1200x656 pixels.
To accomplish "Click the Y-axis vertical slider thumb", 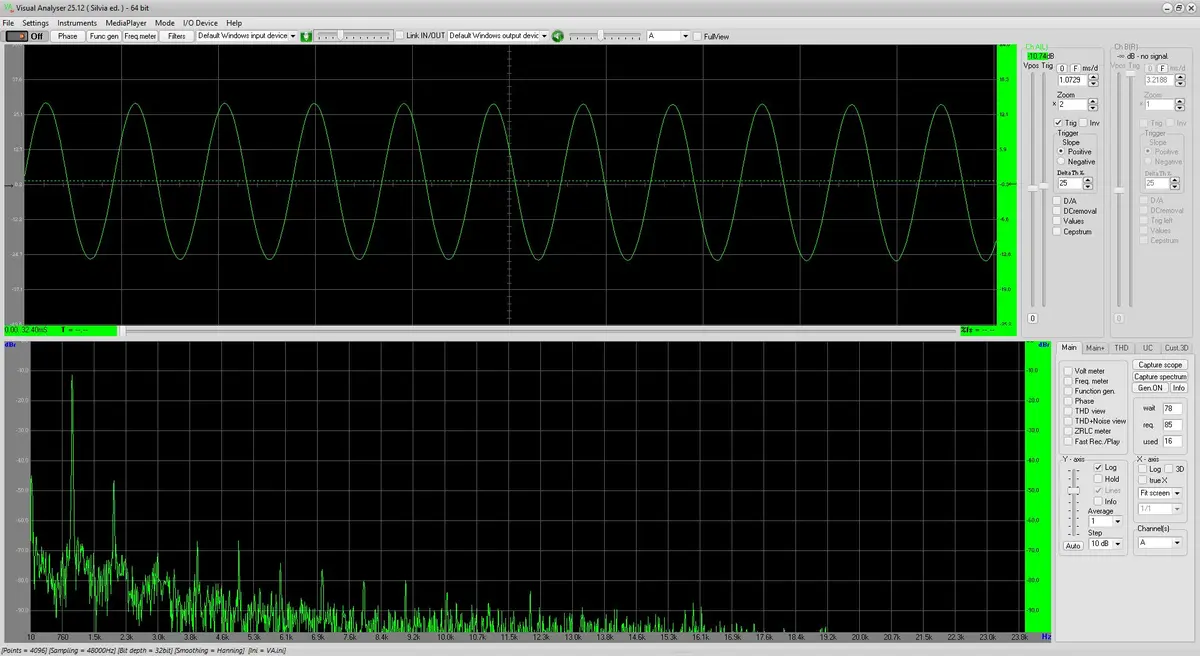I will pos(1073,491).
